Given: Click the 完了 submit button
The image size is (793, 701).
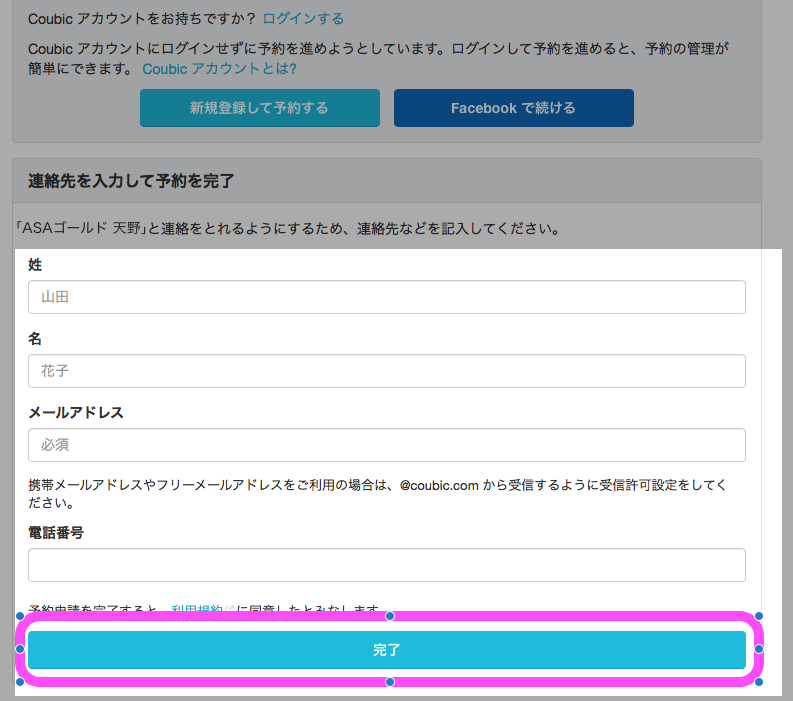Looking at the screenshot, I should 387,650.
